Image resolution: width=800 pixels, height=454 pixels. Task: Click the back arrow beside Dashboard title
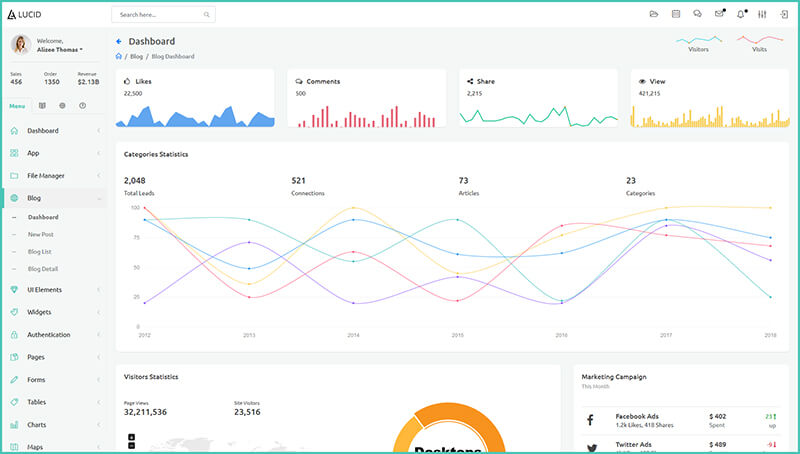tap(119, 41)
